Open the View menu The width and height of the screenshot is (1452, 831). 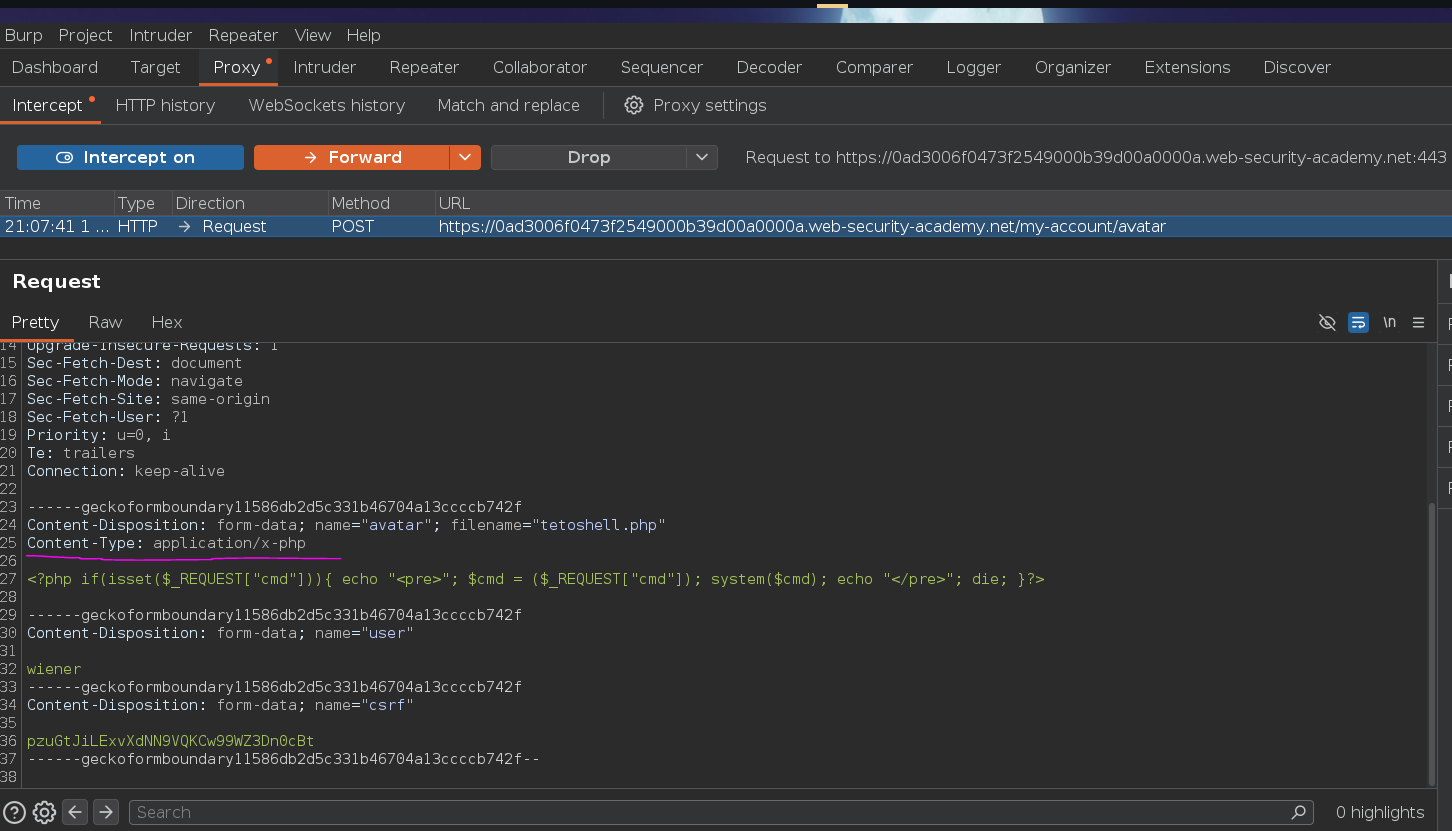point(312,35)
